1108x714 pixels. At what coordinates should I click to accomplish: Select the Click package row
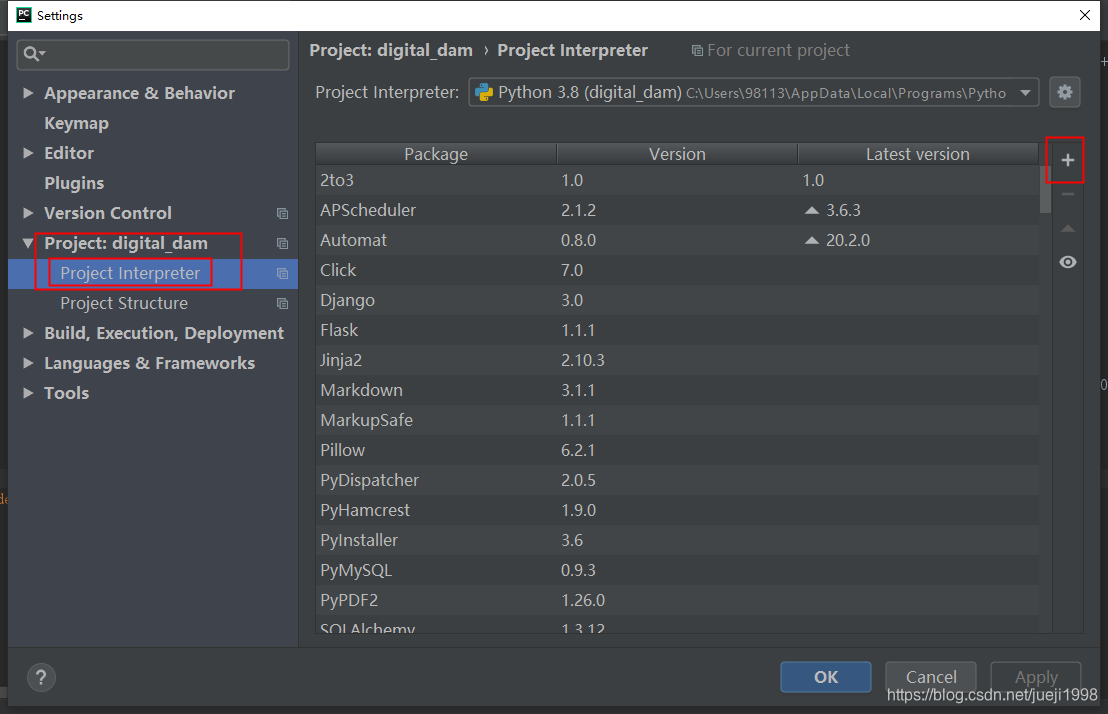pyautogui.click(x=677, y=270)
